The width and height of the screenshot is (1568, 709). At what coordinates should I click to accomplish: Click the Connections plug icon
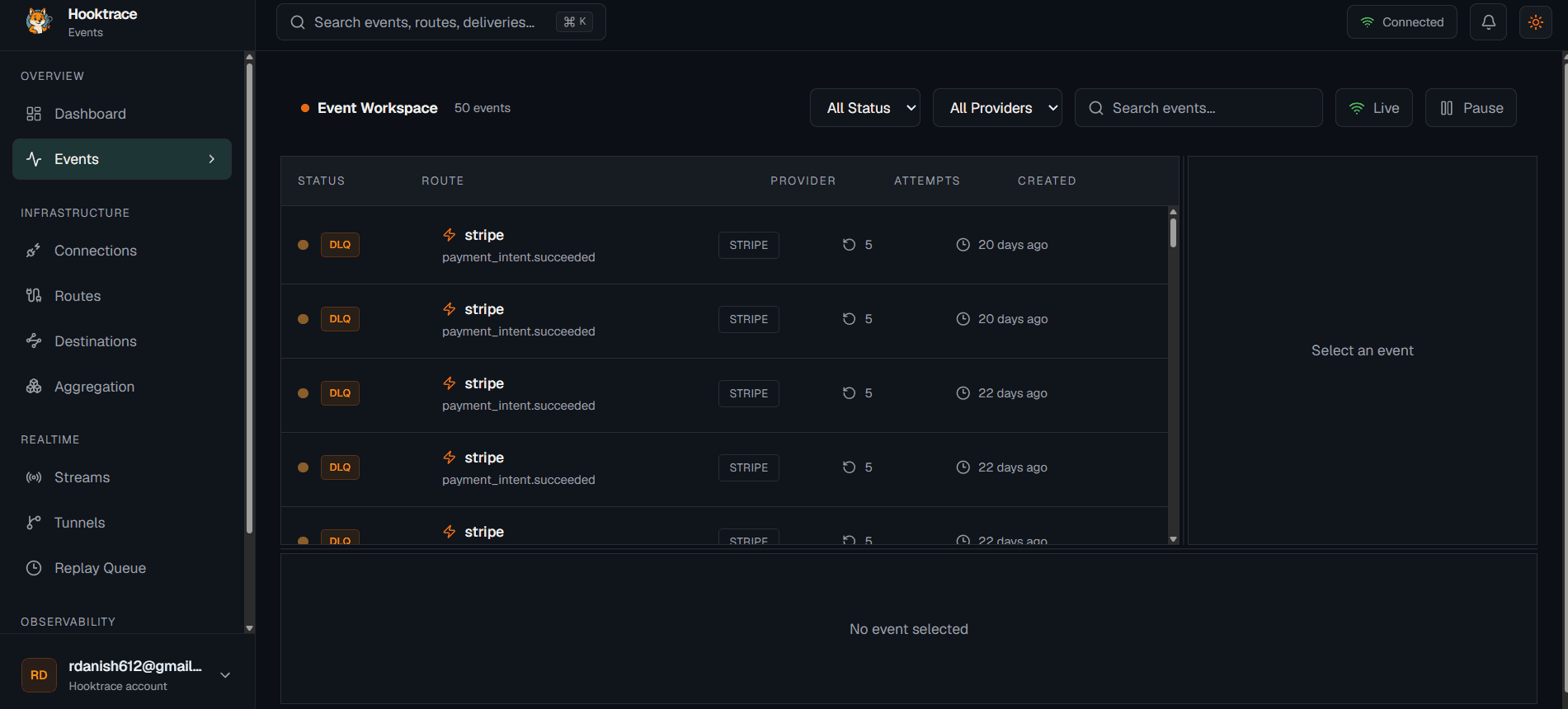pos(34,251)
